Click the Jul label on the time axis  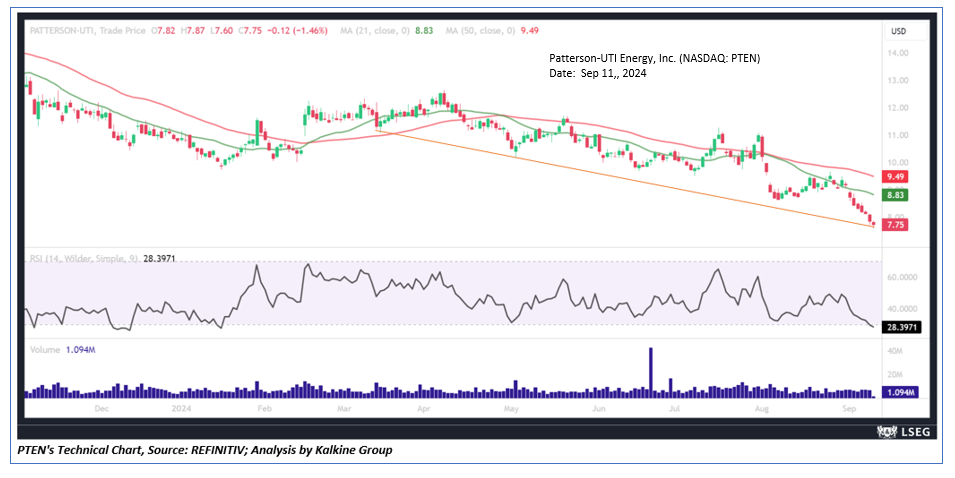(x=674, y=409)
